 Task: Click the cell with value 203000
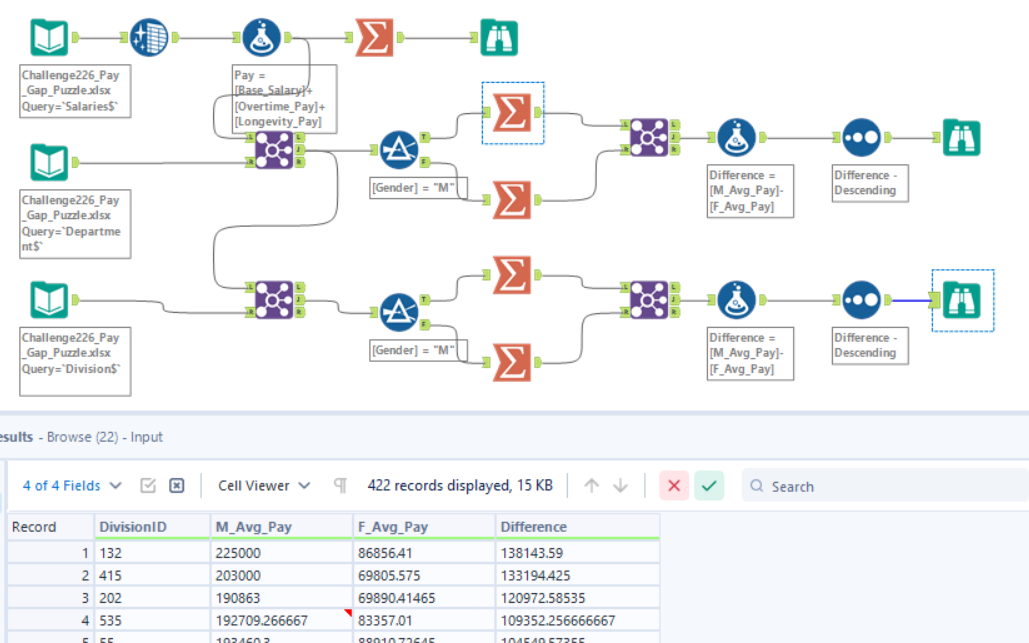(282, 575)
